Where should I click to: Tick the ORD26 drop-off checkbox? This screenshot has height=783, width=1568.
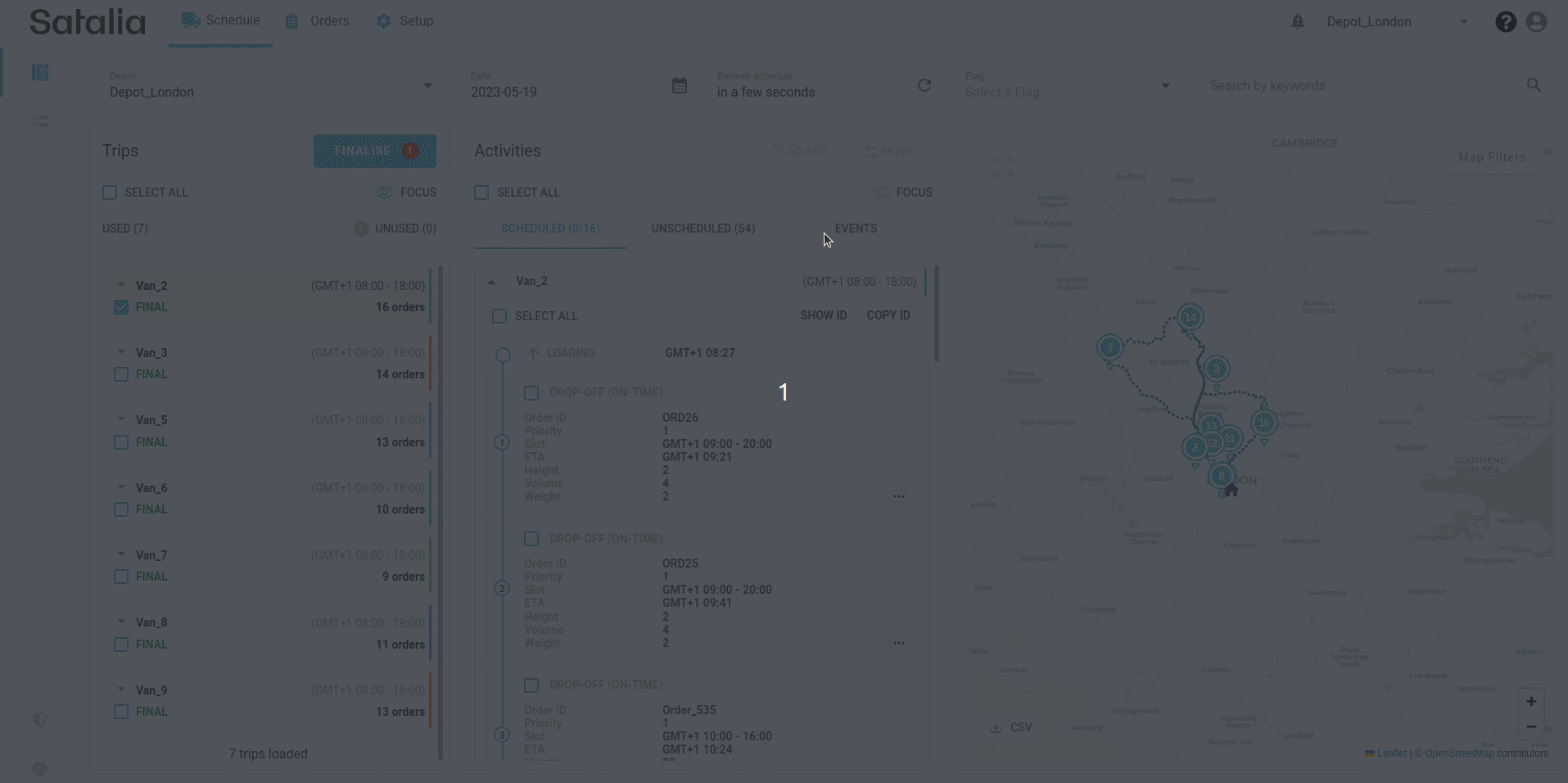[x=531, y=393]
